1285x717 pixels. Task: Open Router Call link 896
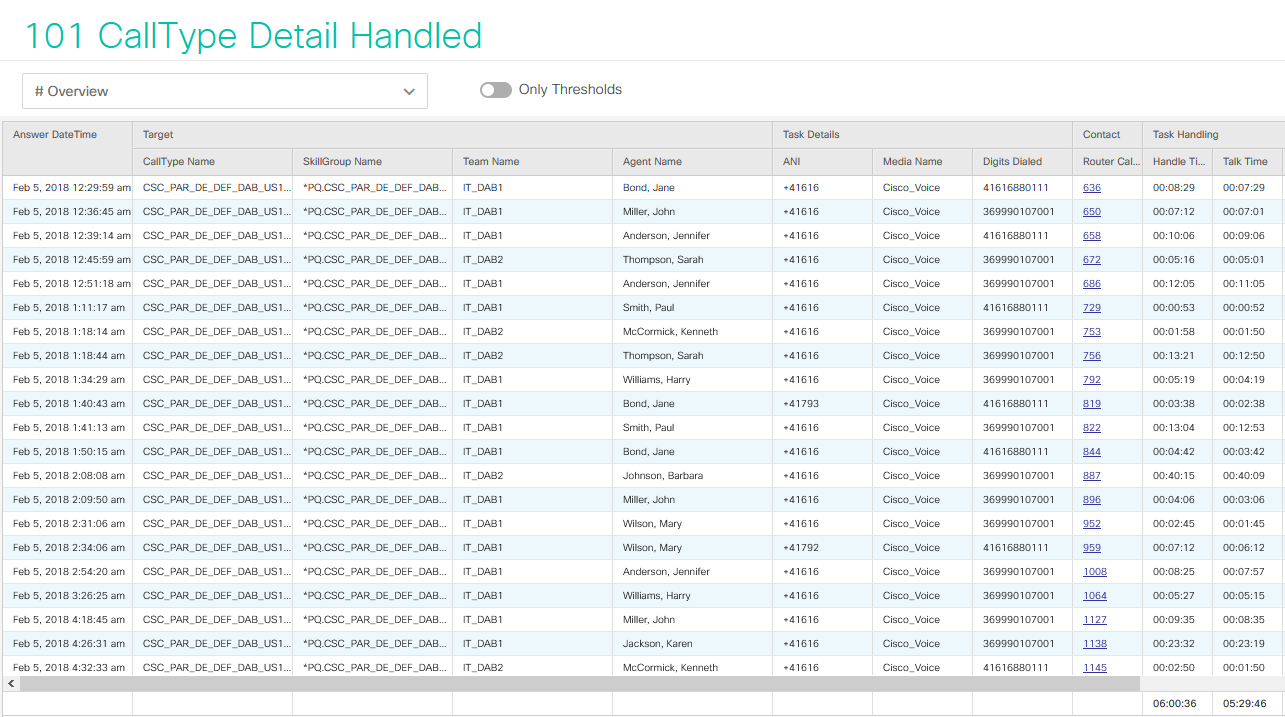click(x=1092, y=500)
